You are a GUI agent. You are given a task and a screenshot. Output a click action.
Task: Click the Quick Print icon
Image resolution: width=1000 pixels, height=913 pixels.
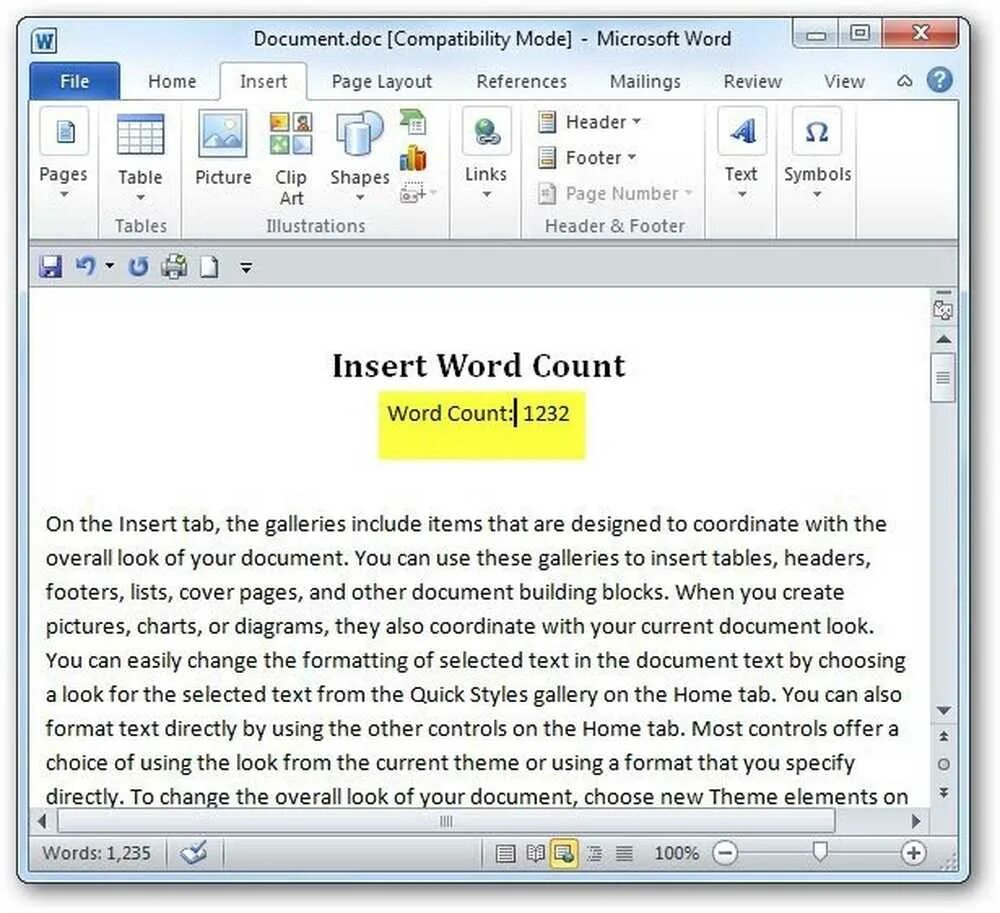pyautogui.click(x=174, y=267)
